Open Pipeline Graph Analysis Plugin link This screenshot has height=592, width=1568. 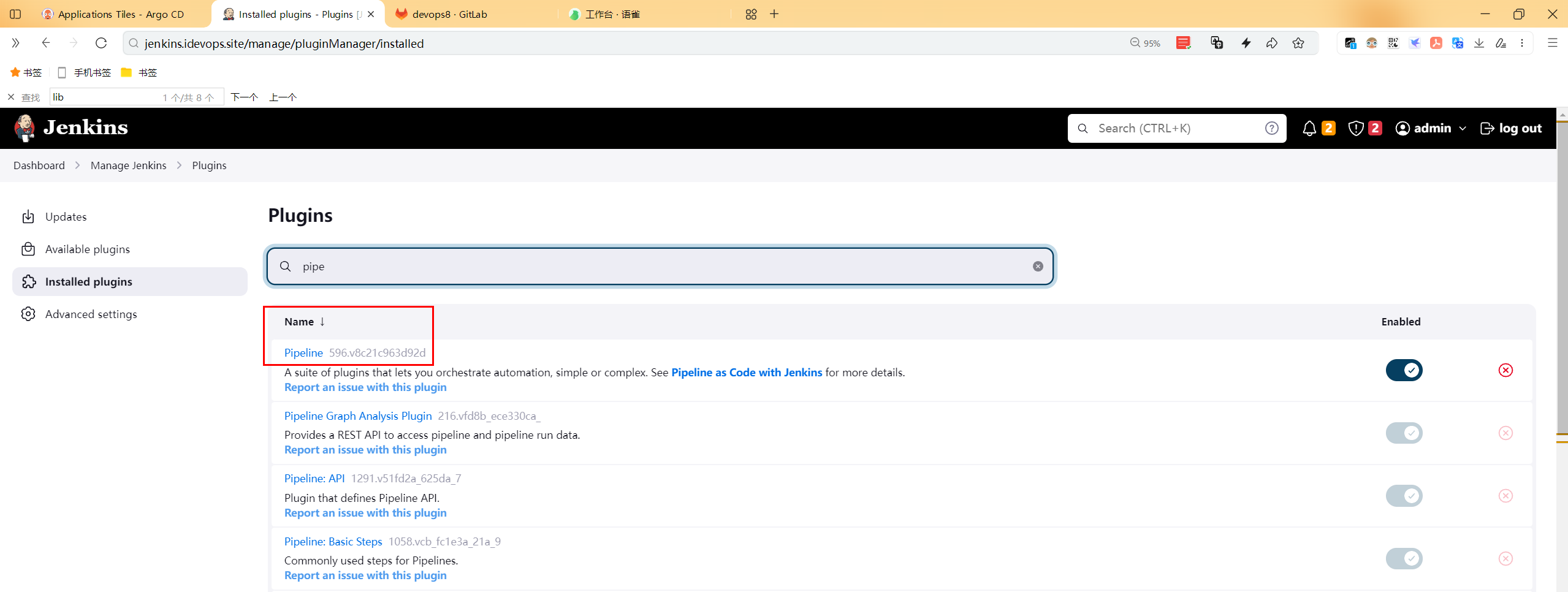pyautogui.click(x=358, y=416)
